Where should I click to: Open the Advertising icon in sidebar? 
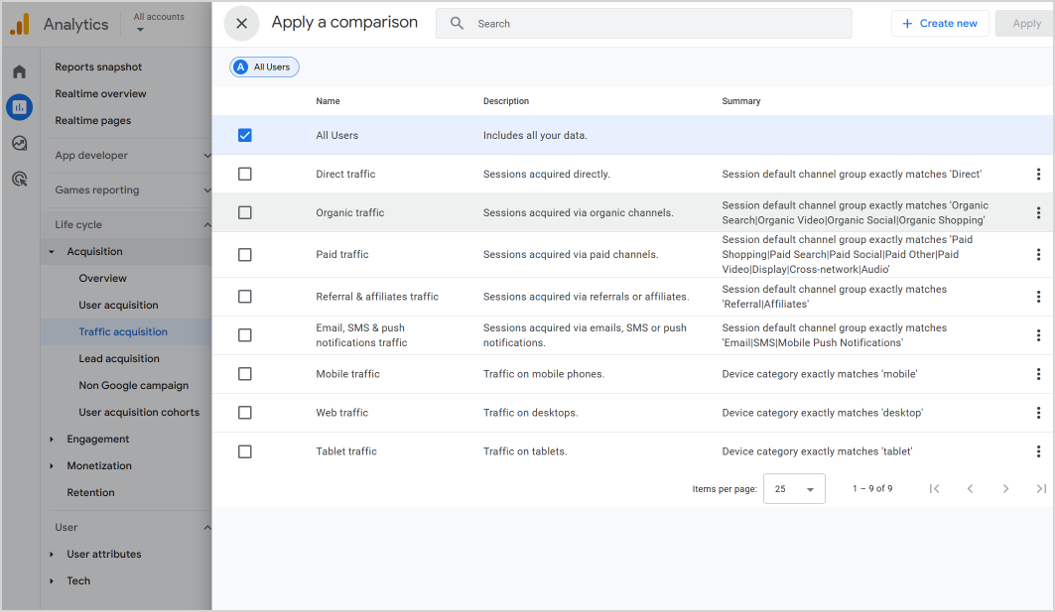(x=20, y=179)
